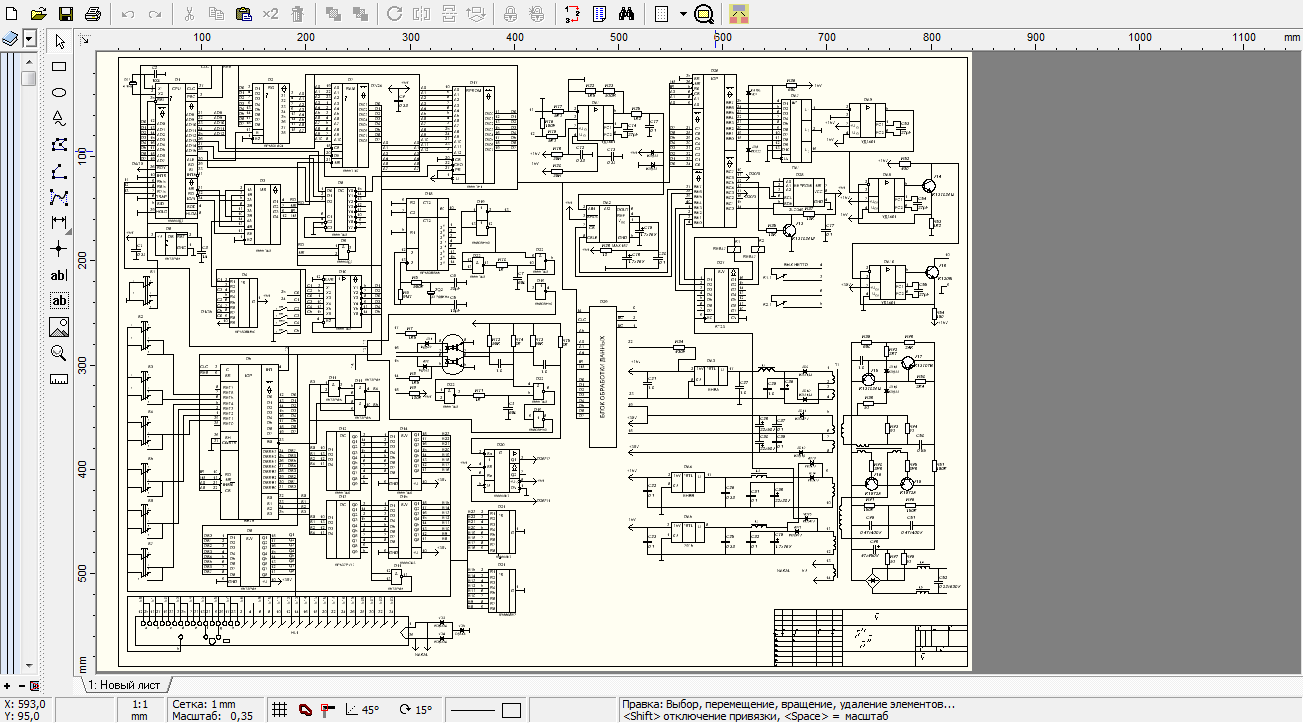1303x723 pixels.
Task: Click the 'Сетка: 1 mm' grid readout
Action: pyautogui.click(x=206, y=704)
